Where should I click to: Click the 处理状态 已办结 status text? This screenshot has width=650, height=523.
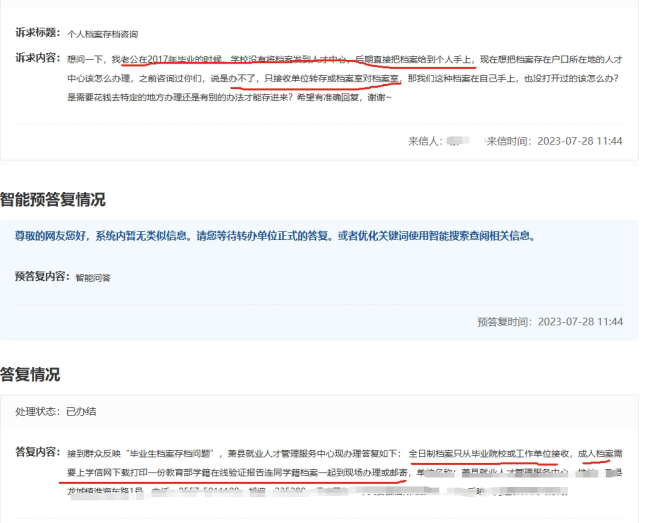pyautogui.click(x=56, y=412)
